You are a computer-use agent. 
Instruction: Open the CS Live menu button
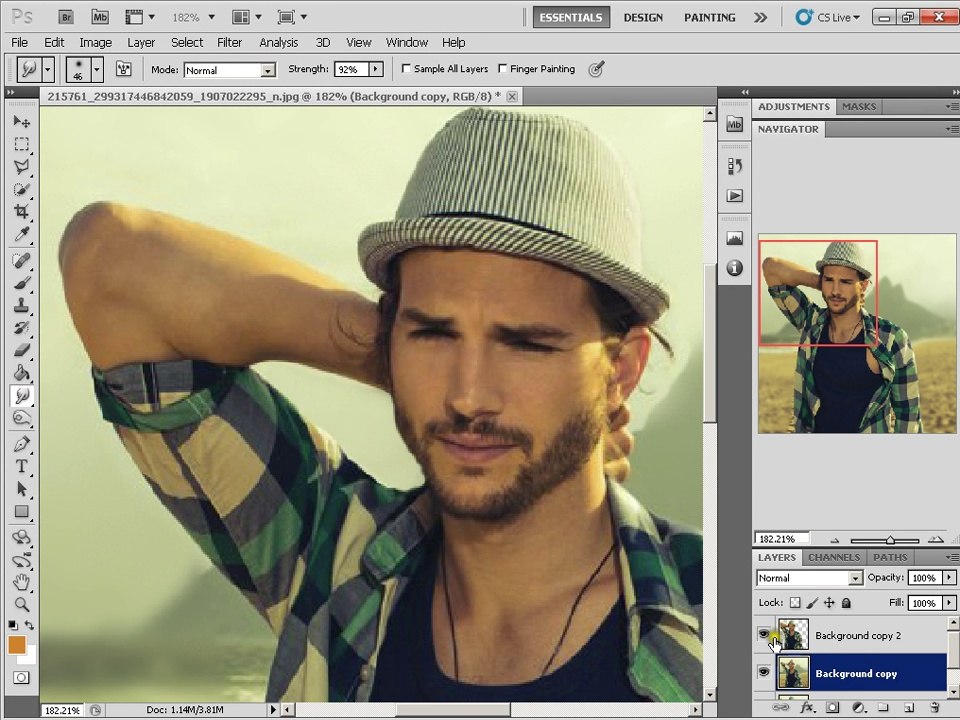pos(828,17)
